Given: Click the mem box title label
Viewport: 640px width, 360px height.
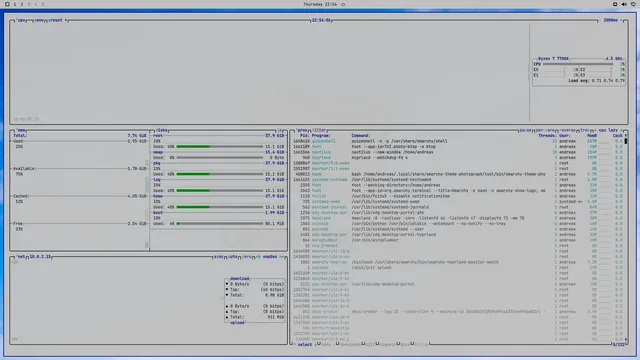Looking at the screenshot, I should (21, 131).
